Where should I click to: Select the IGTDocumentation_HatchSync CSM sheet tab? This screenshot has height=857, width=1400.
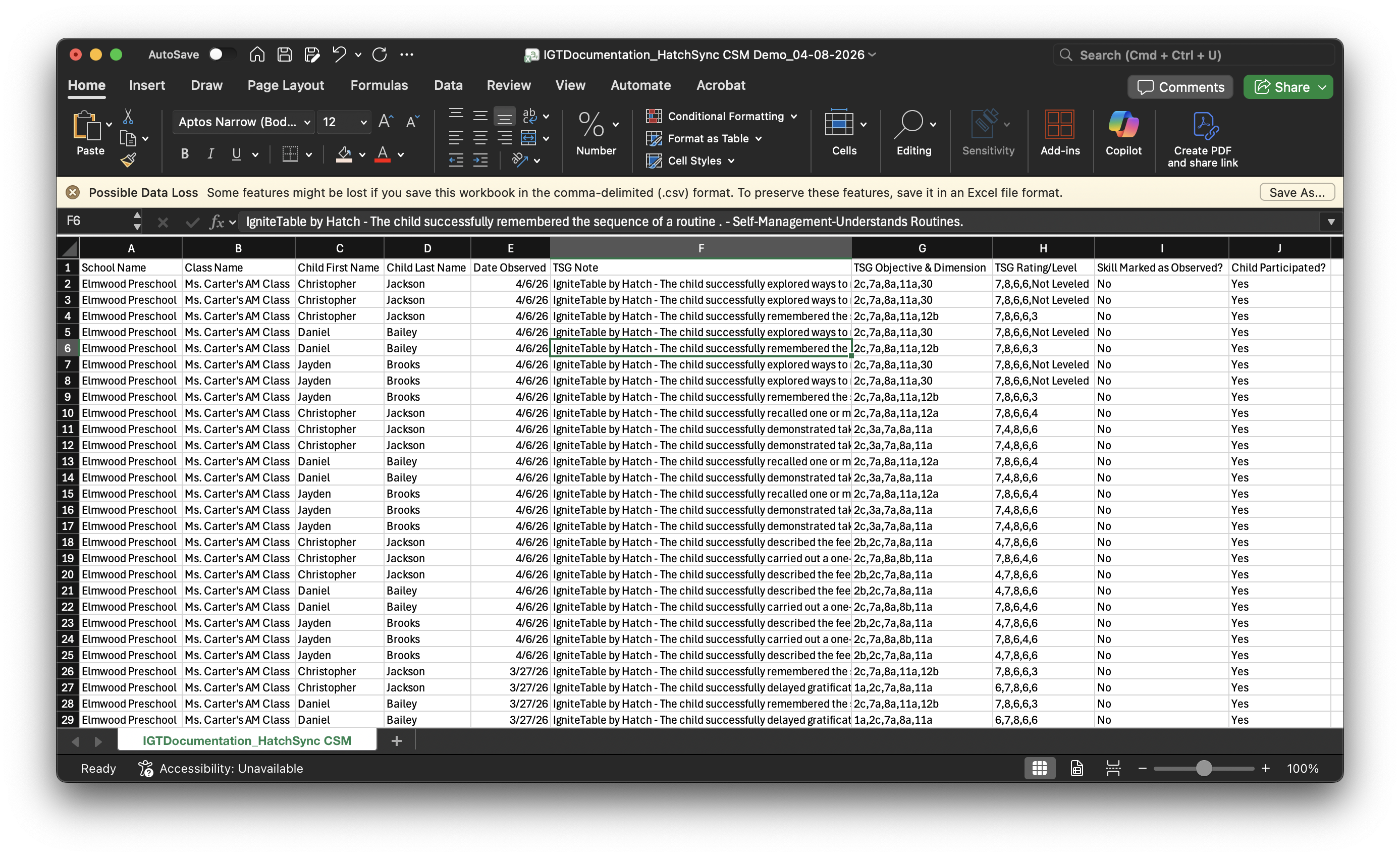tap(247, 740)
